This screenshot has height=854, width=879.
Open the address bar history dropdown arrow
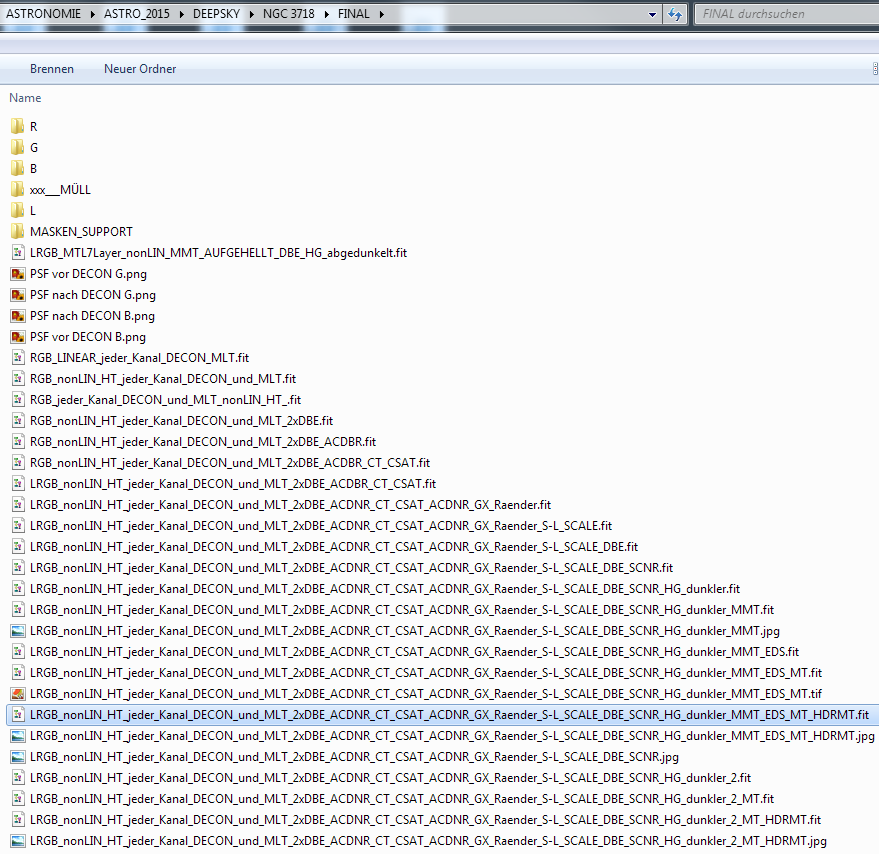tap(652, 14)
